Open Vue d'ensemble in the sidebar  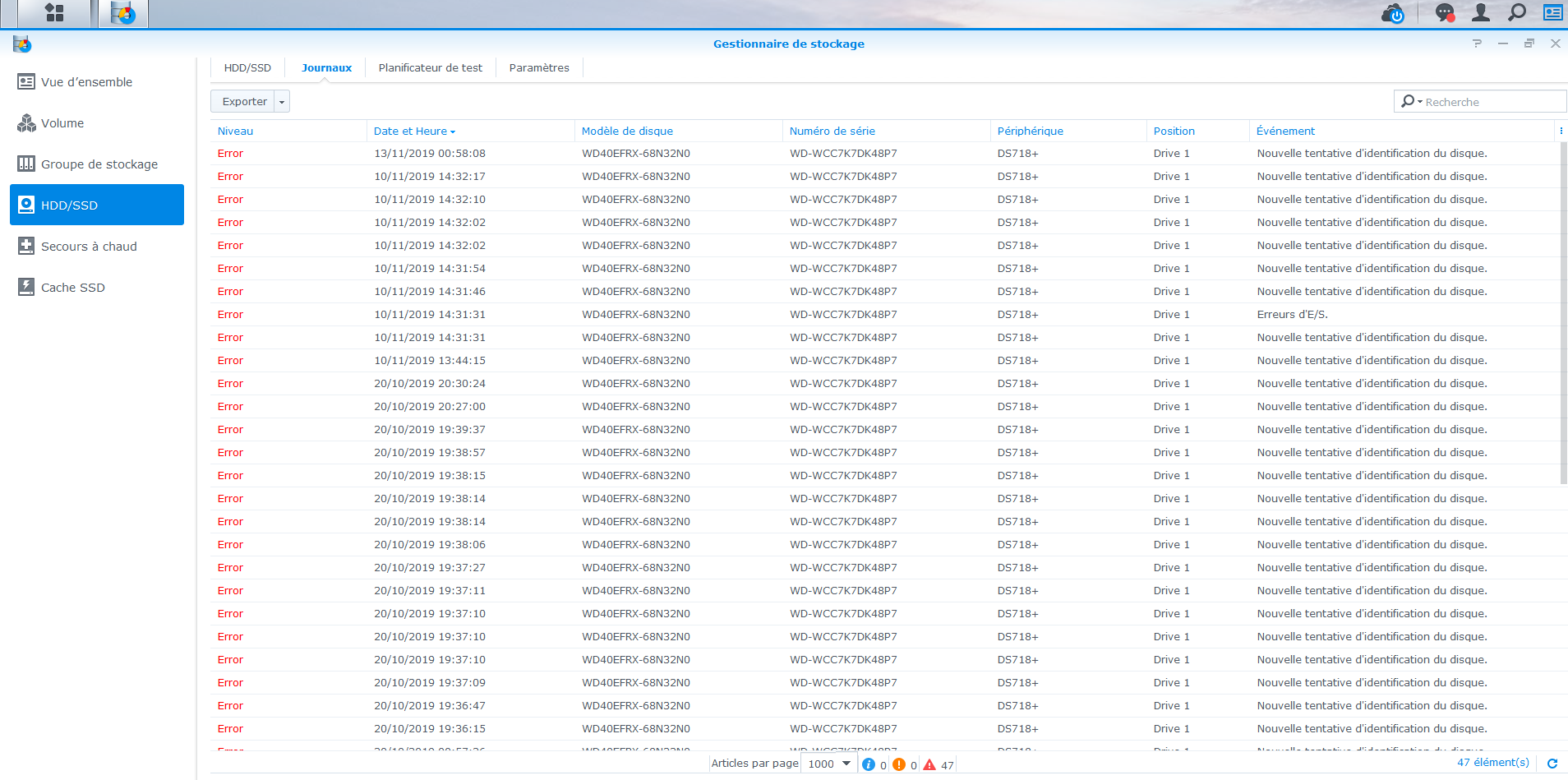pos(86,82)
